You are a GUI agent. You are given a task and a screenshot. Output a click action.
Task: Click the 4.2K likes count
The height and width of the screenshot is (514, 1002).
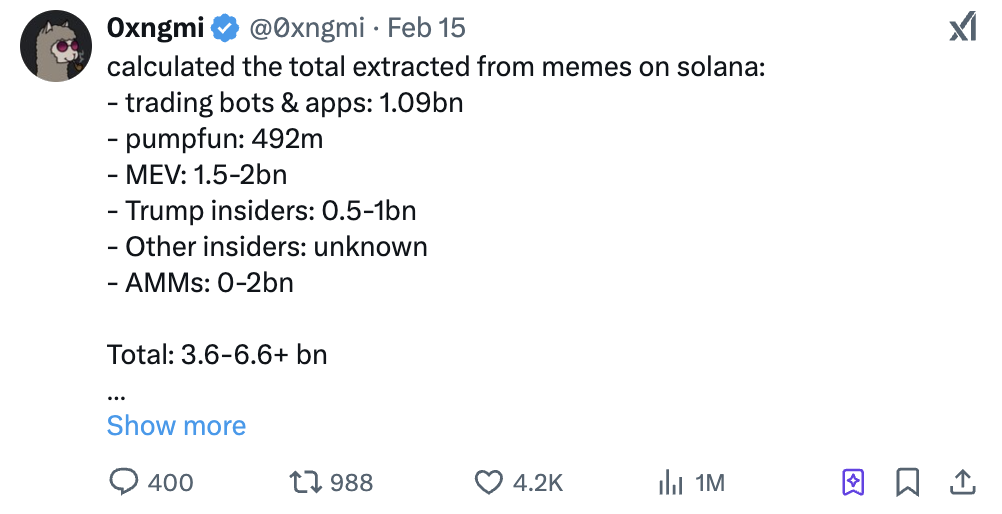(x=538, y=483)
